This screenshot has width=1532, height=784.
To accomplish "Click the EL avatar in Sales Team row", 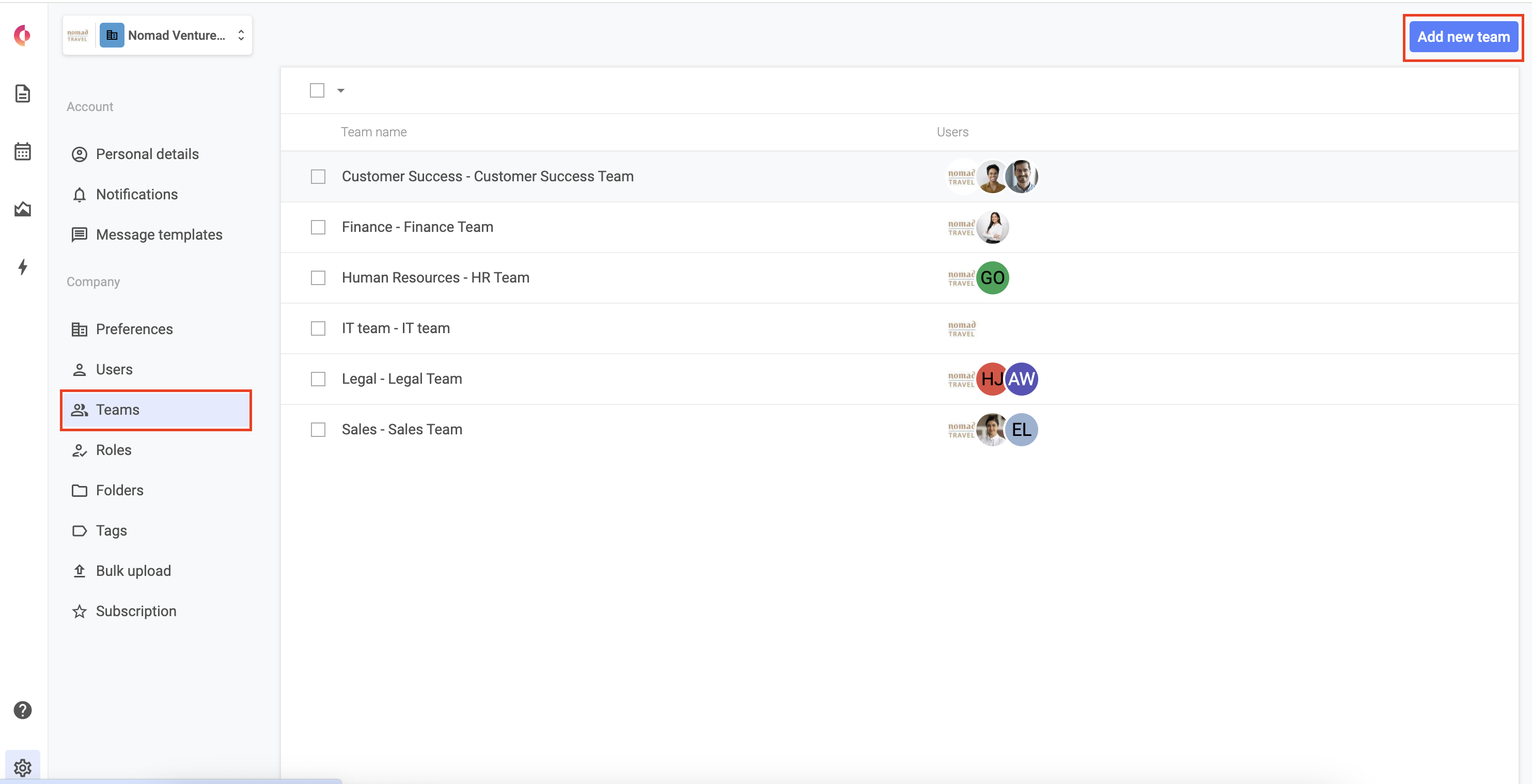I will point(1021,430).
